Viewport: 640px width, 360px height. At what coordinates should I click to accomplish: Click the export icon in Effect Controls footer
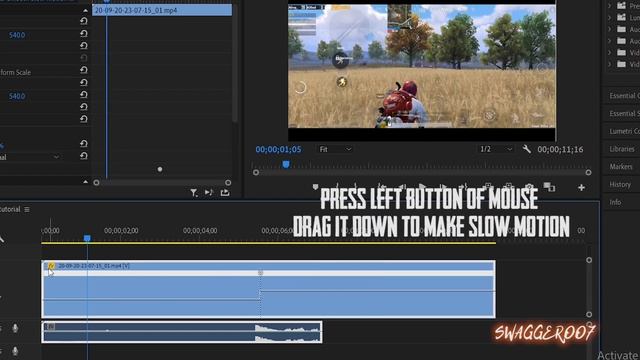pos(224,192)
